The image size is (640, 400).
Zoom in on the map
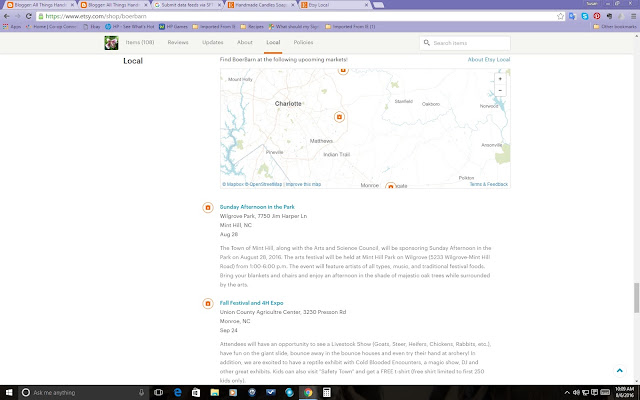tap(500, 79)
